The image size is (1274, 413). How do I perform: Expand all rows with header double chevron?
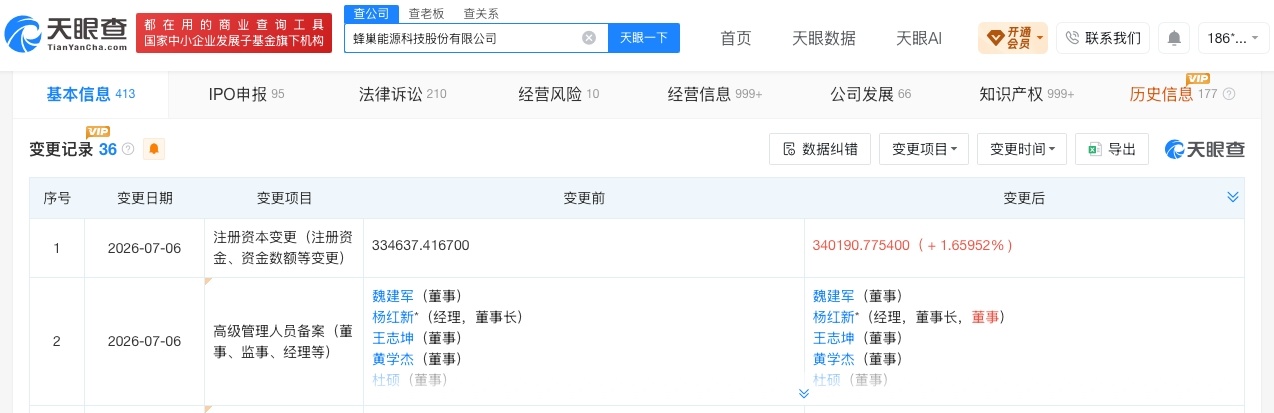click(x=1233, y=198)
